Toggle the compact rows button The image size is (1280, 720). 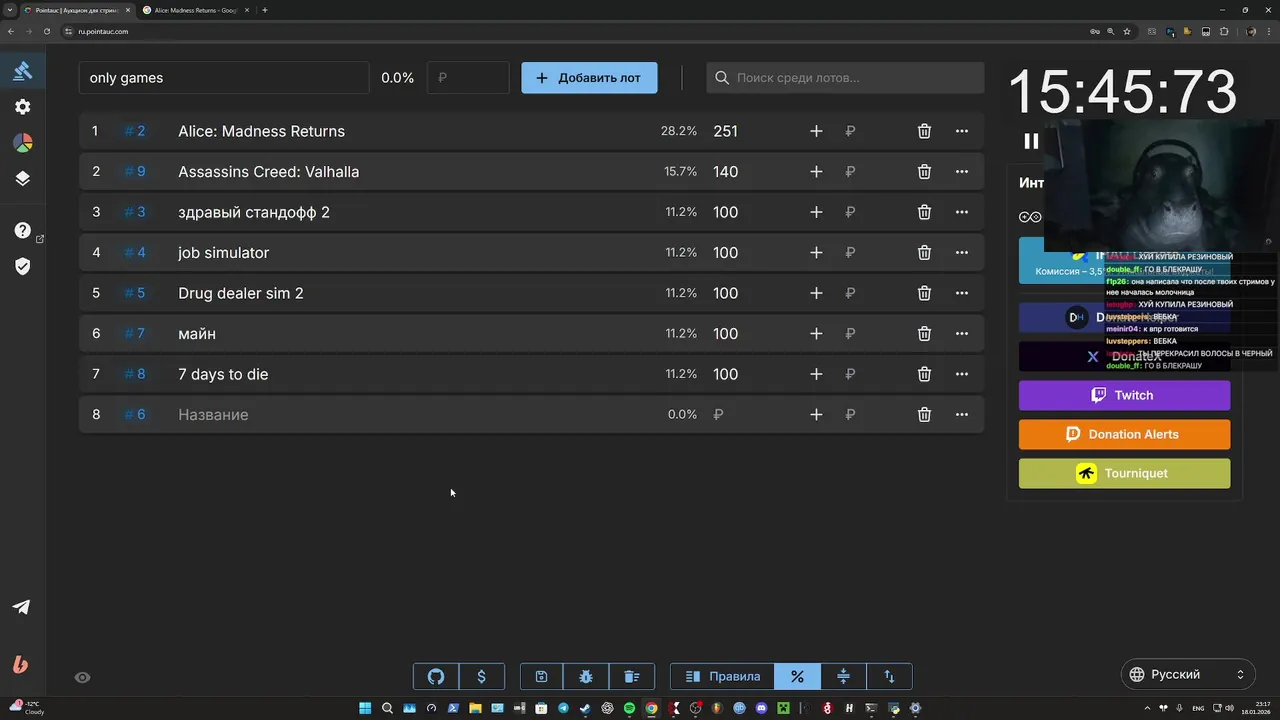843,676
